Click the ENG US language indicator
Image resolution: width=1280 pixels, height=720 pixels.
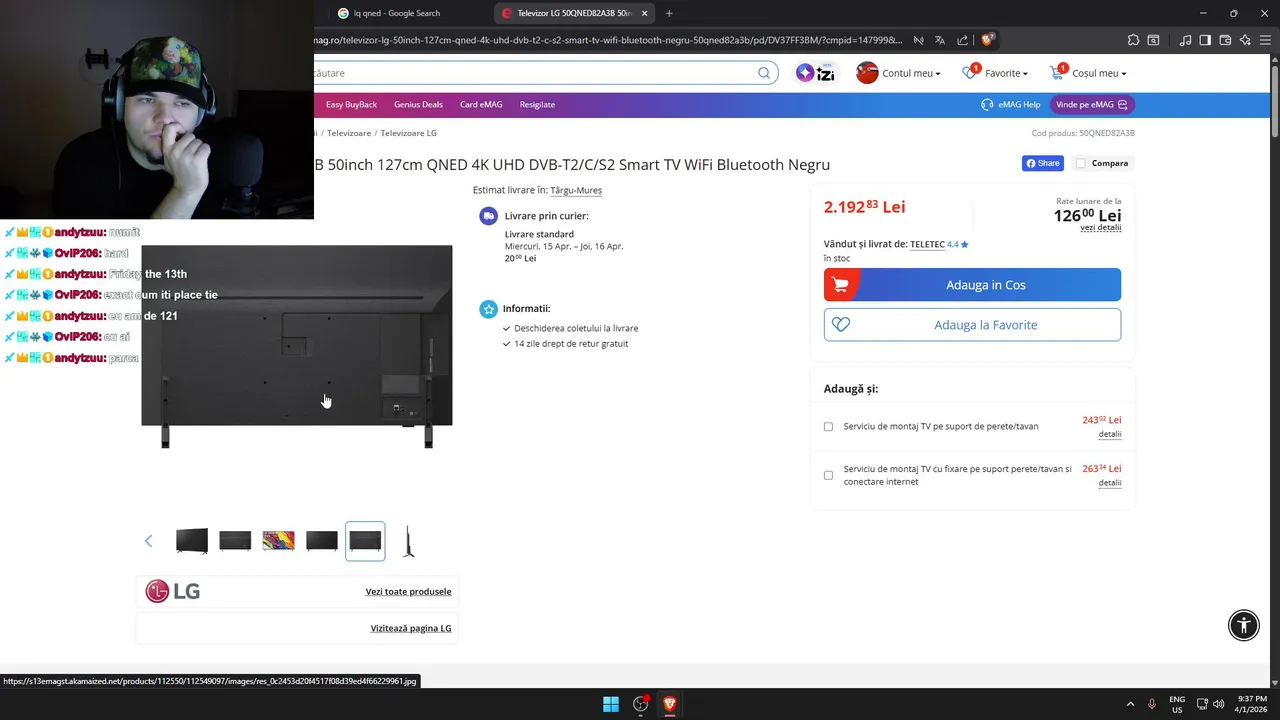point(1177,704)
